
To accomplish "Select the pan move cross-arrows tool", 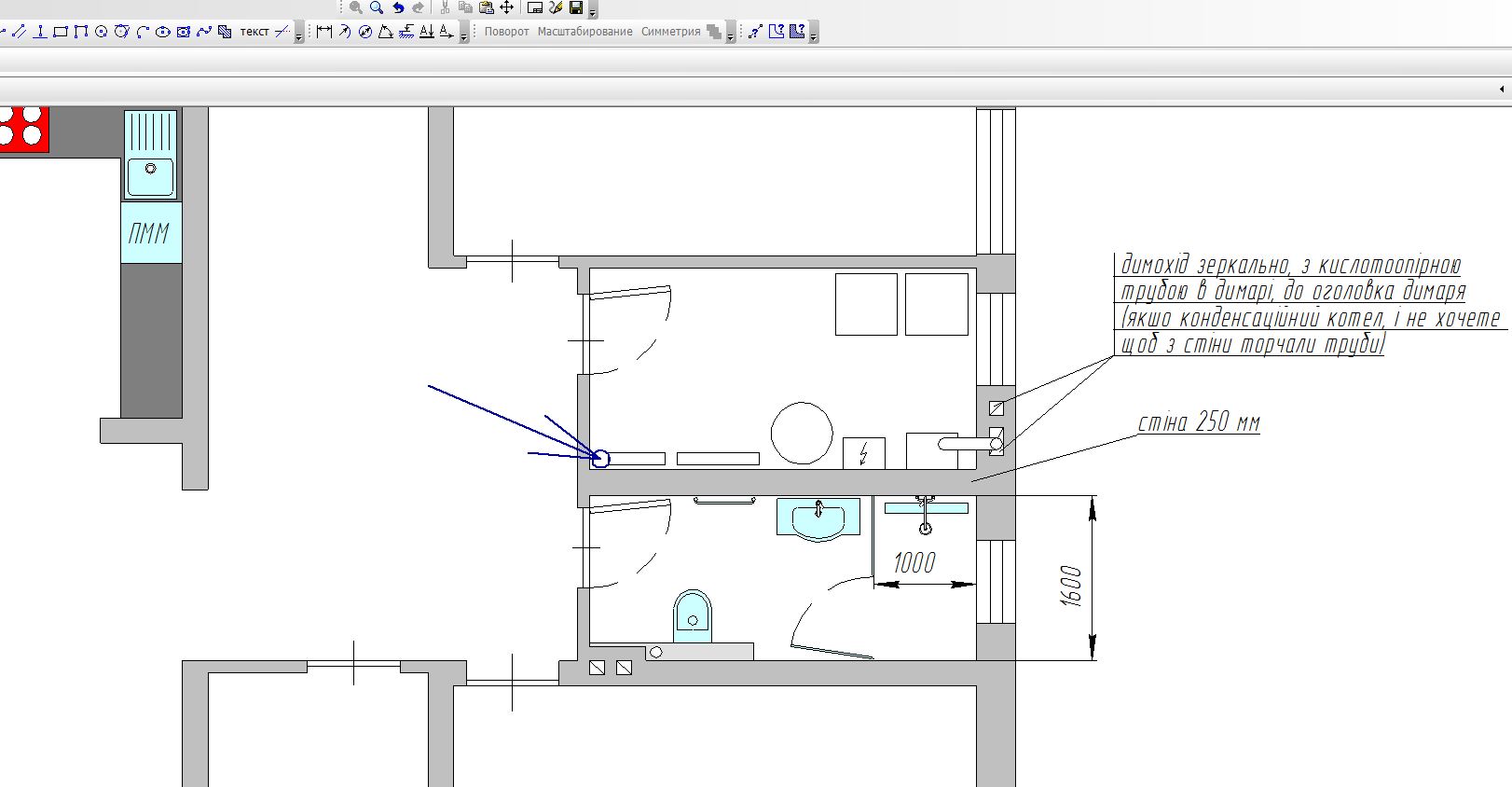I will [506, 7].
